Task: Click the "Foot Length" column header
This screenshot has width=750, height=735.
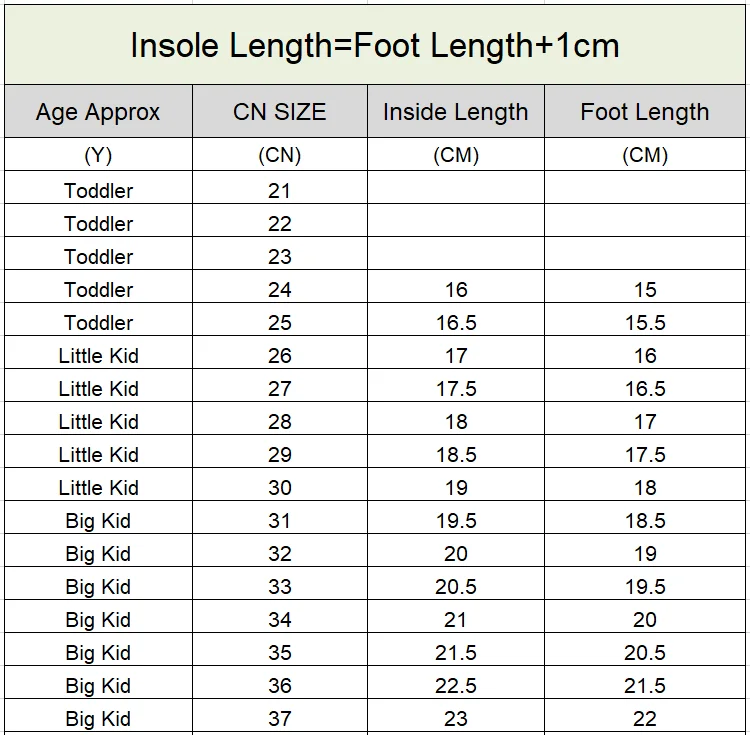Action: pyautogui.click(x=645, y=112)
